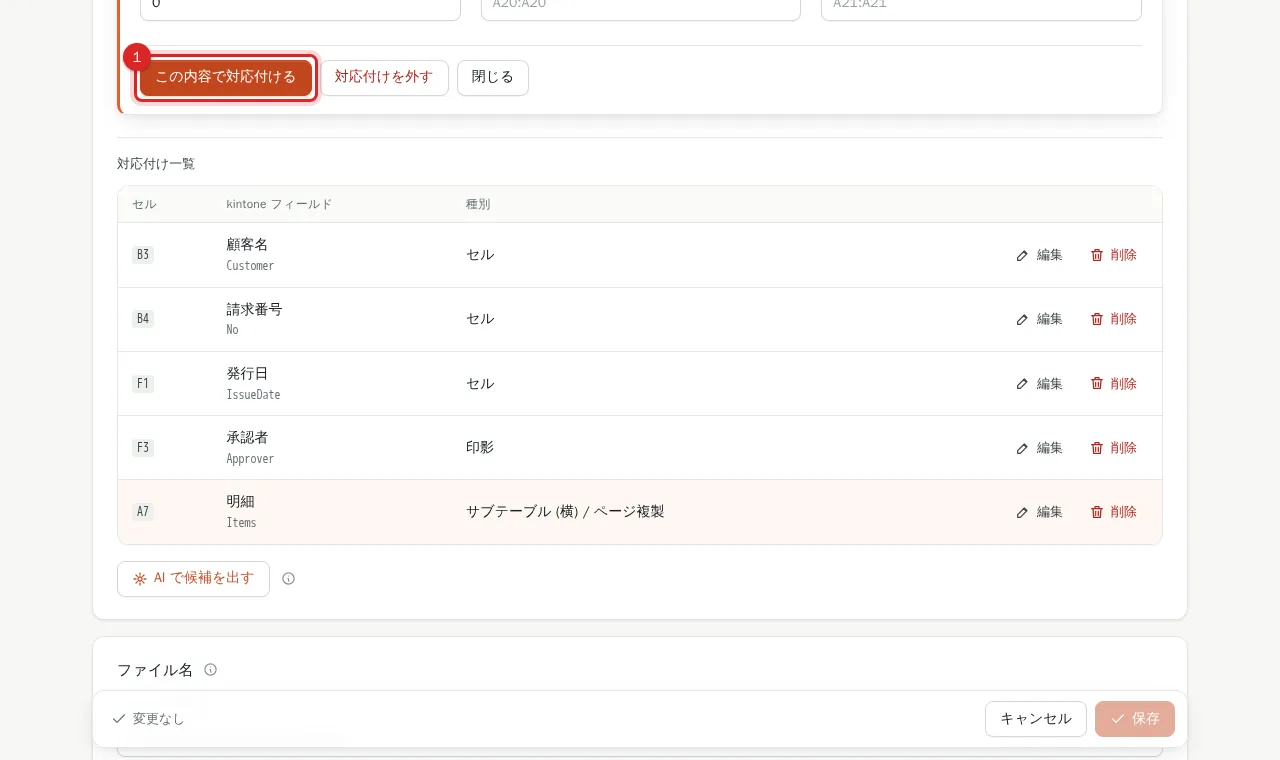The image size is (1280, 760).
Task: Click the pencil icon for 請求番号 row
Action: click(x=1022, y=319)
